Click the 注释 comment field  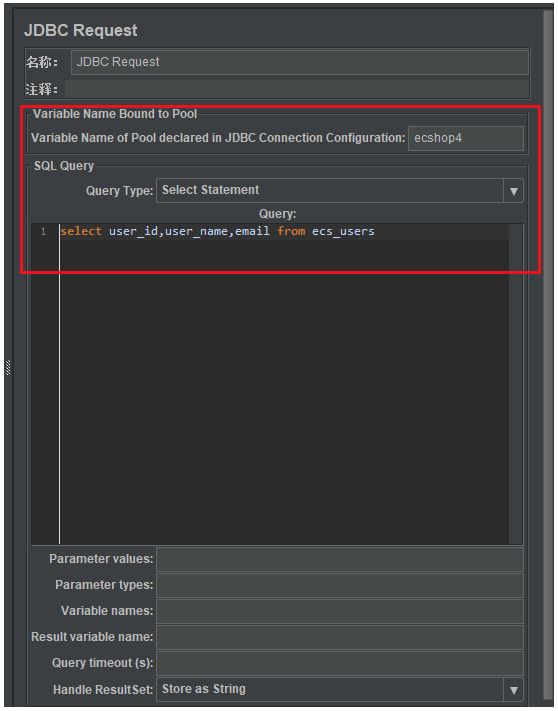[x=297, y=89]
